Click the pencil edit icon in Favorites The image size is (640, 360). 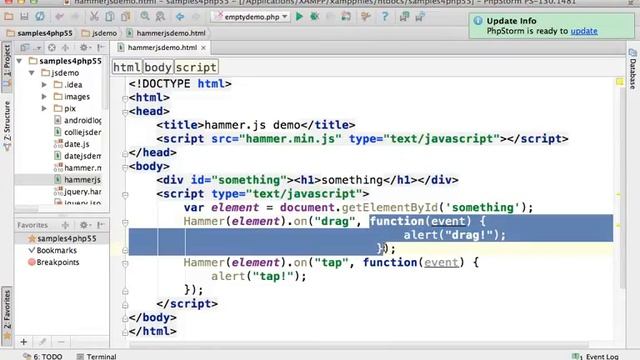42,342
